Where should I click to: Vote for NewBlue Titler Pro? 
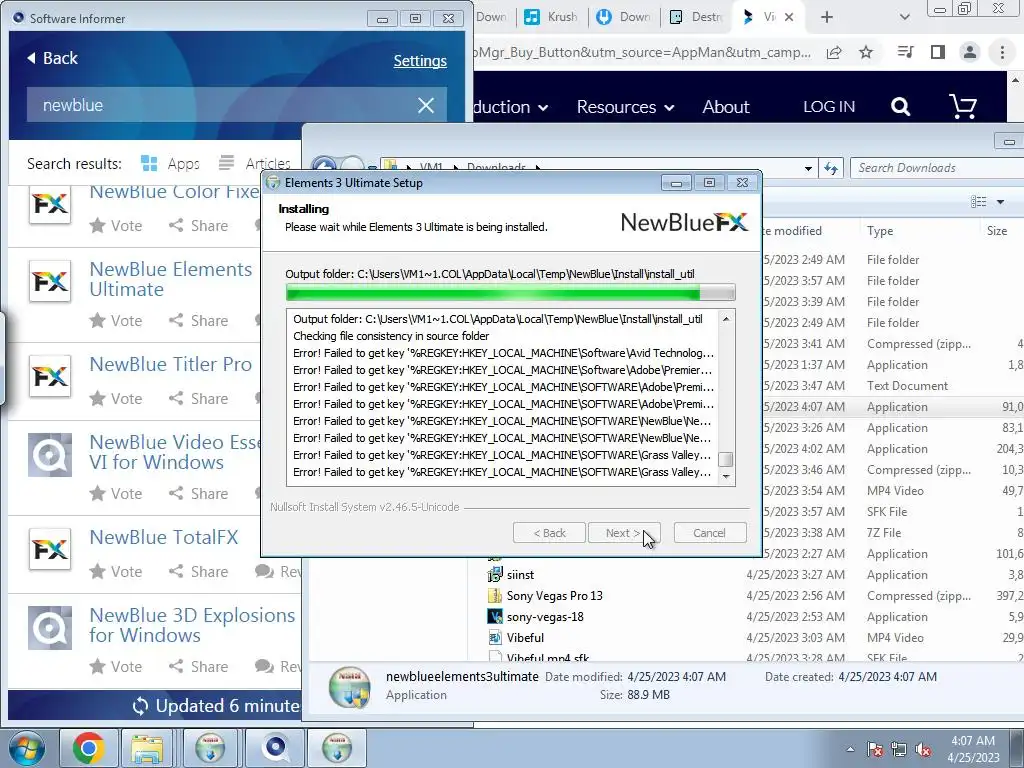pos(116,398)
